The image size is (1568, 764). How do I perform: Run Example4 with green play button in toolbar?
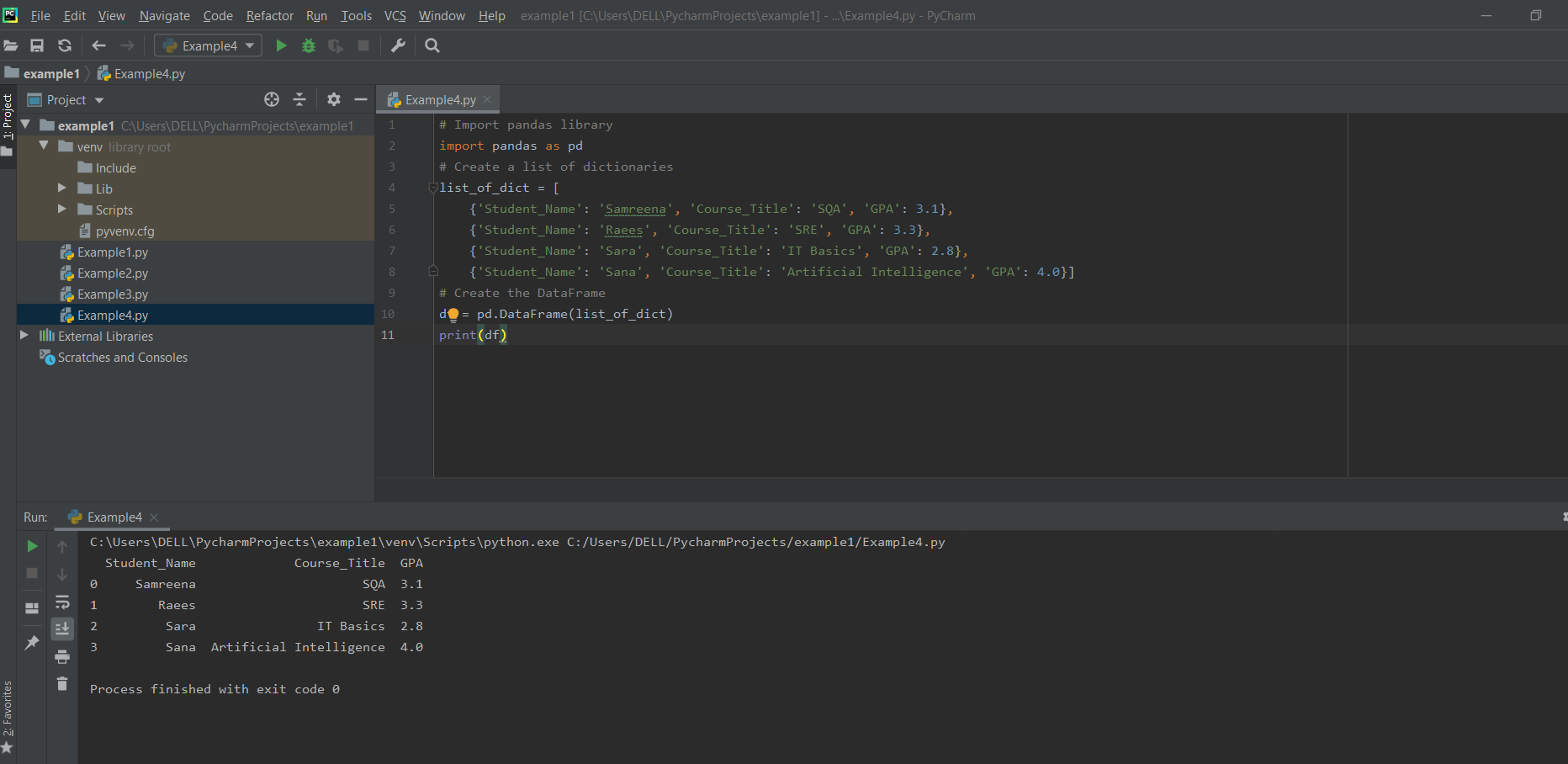click(282, 45)
